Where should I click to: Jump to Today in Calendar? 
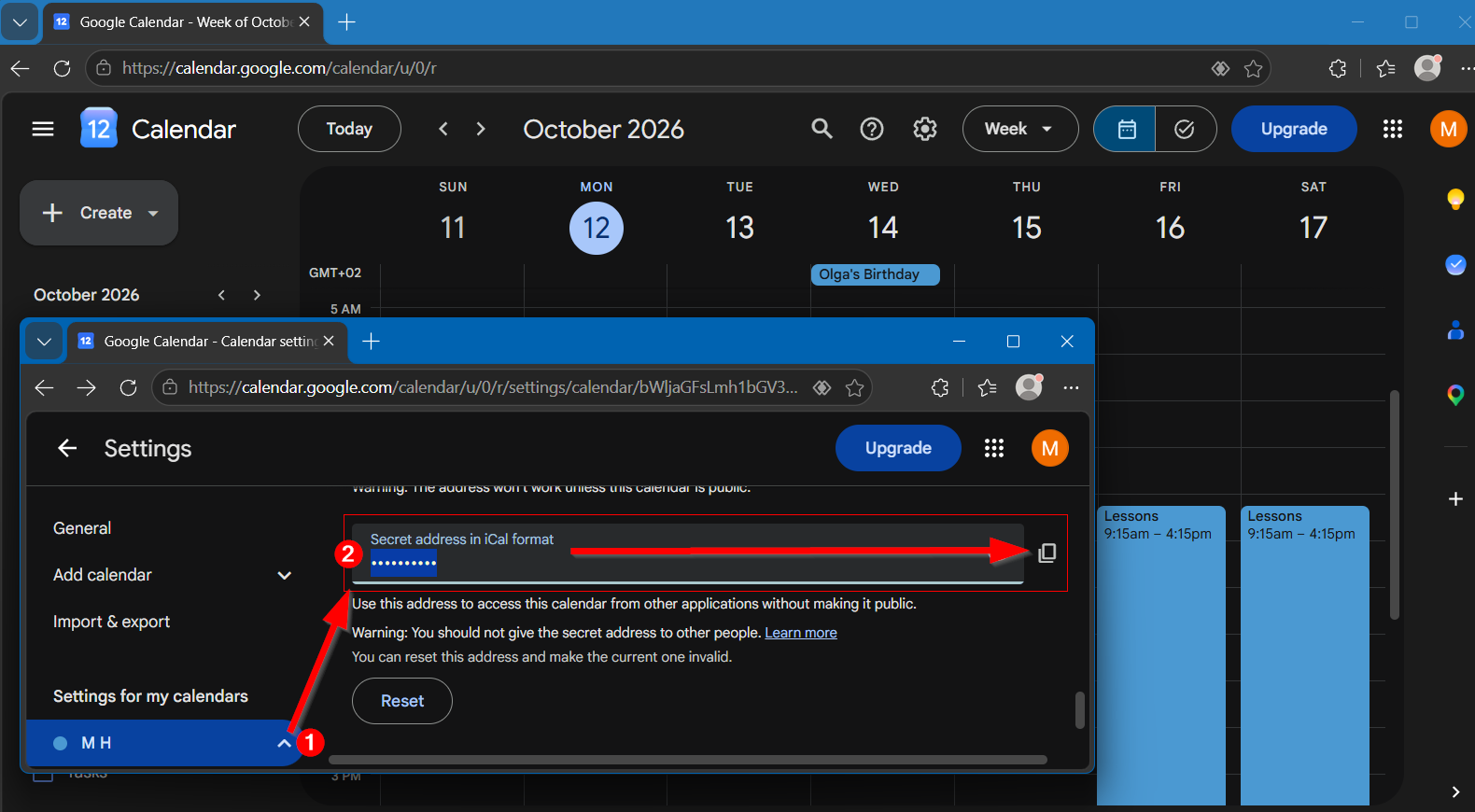point(349,129)
